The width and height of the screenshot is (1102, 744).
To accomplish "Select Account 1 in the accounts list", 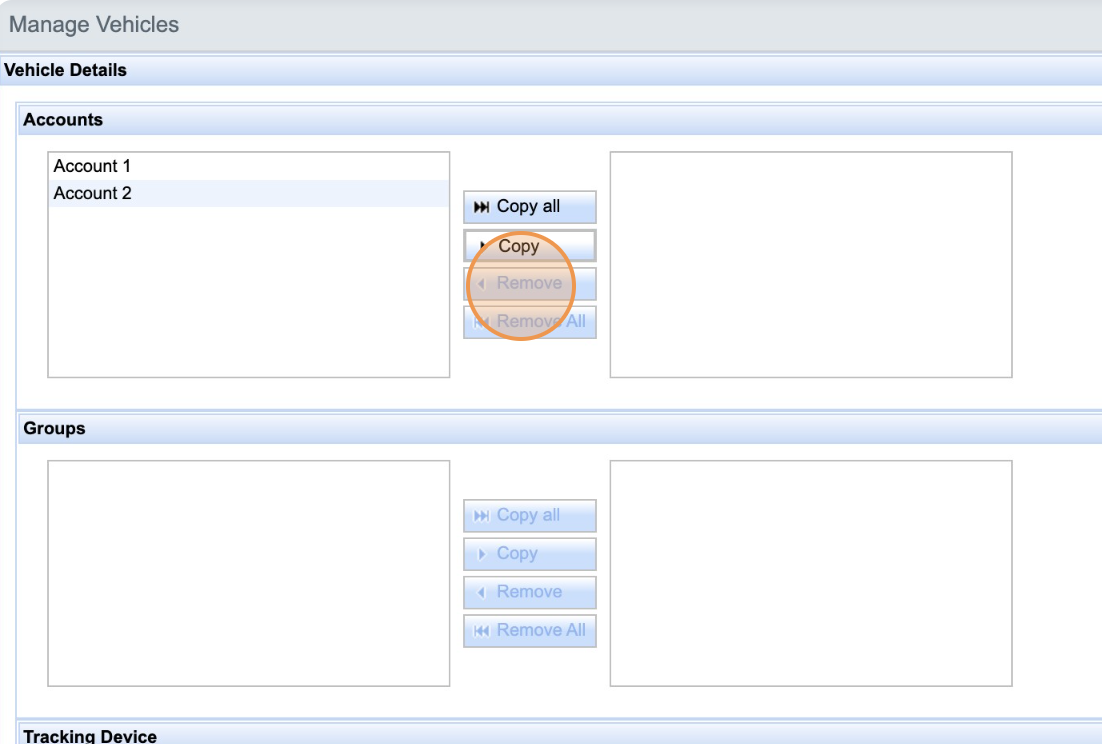I will click(x=92, y=166).
